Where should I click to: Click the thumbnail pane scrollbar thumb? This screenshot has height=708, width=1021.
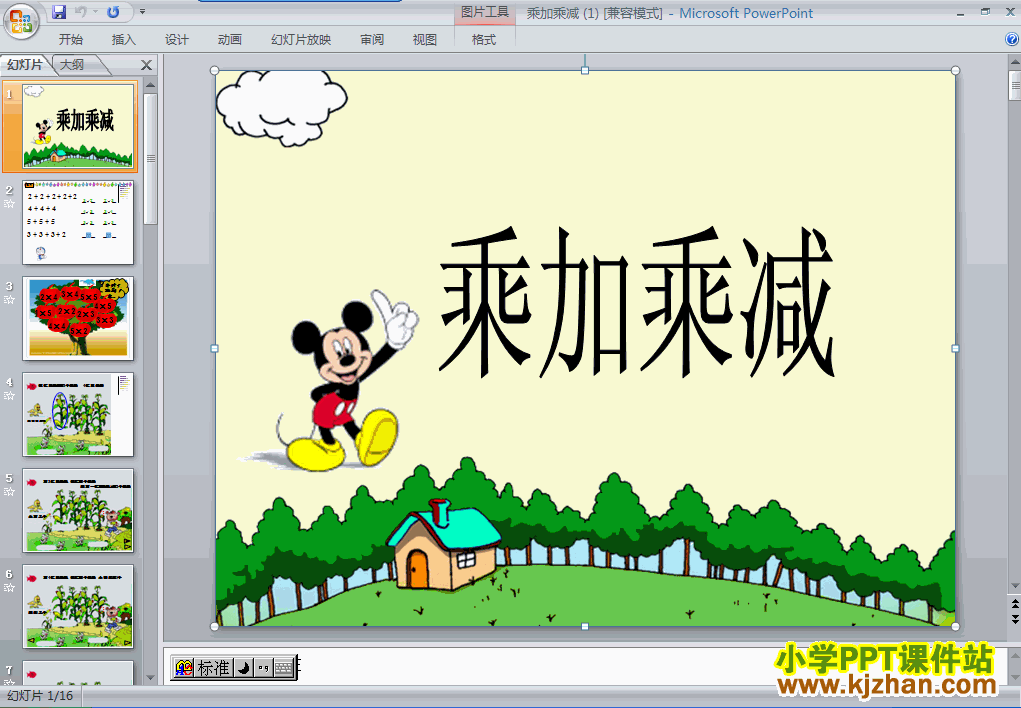point(150,158)
